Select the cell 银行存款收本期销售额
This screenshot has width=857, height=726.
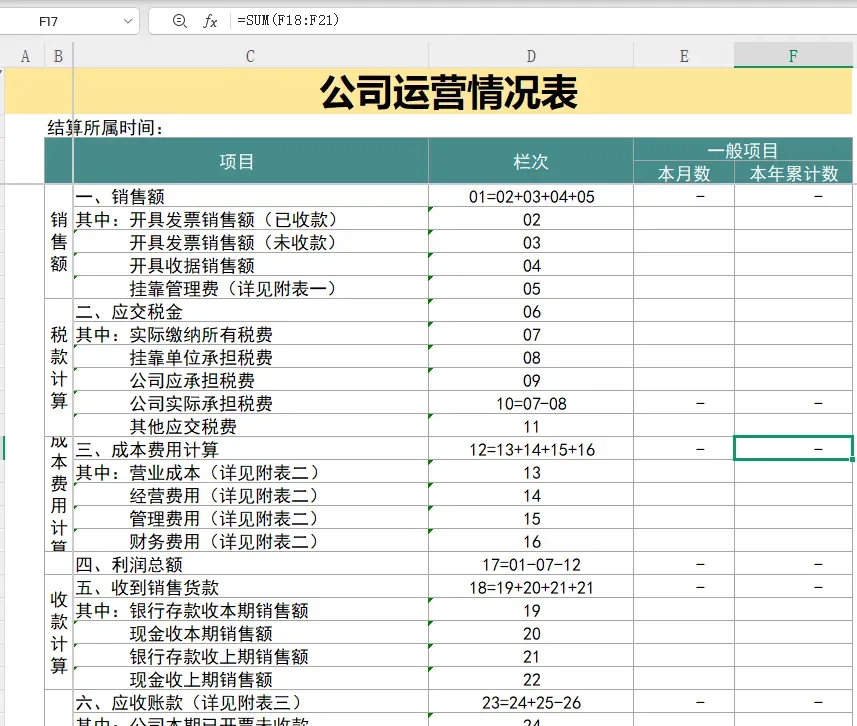pos(251,610)
